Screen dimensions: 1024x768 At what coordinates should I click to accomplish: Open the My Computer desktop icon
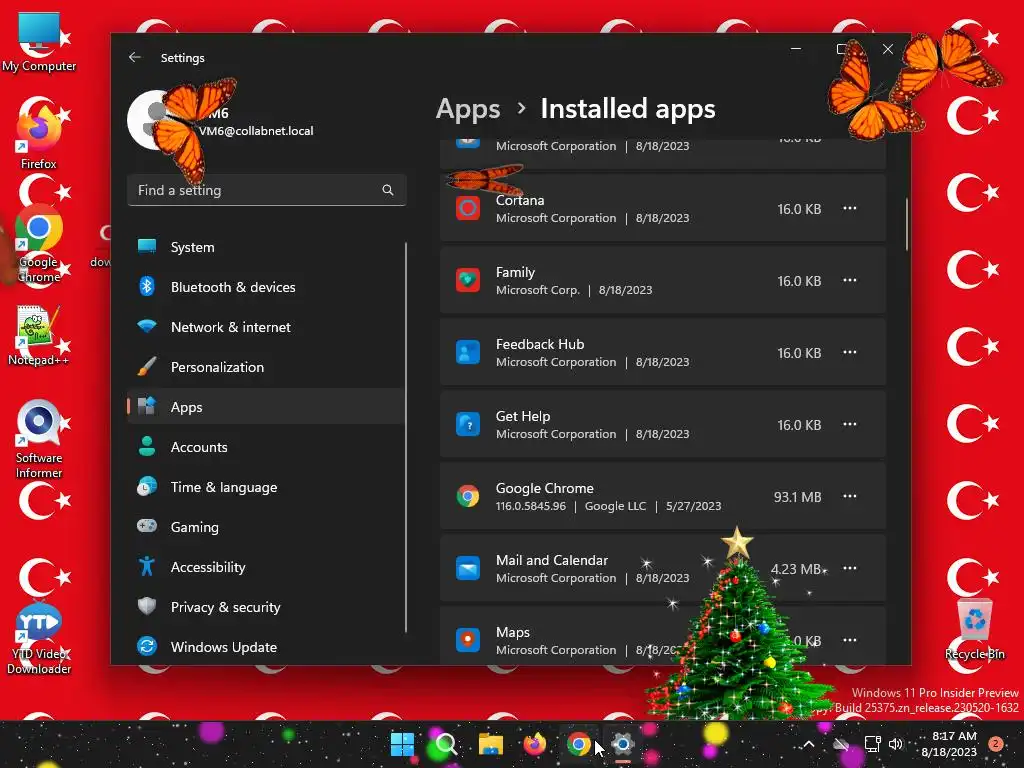pyautogui.click(x=39, y=42)
